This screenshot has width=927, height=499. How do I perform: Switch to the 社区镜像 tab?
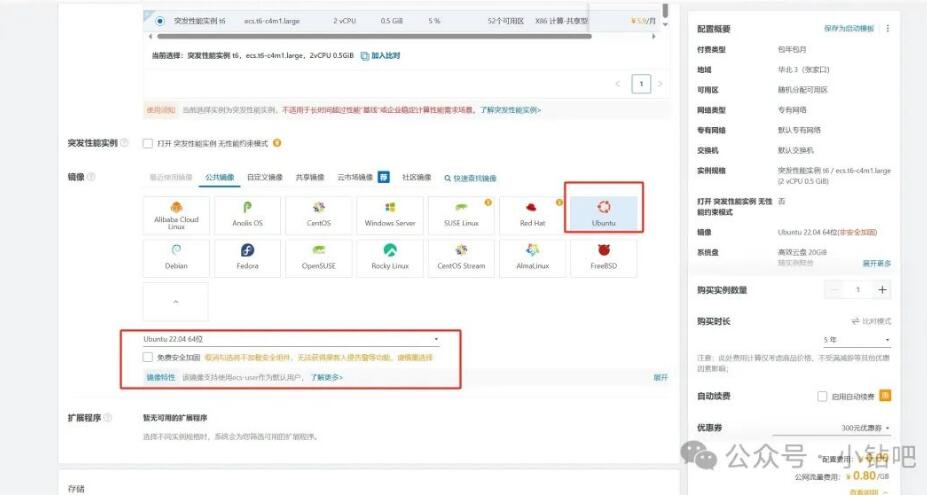point(416,177)
